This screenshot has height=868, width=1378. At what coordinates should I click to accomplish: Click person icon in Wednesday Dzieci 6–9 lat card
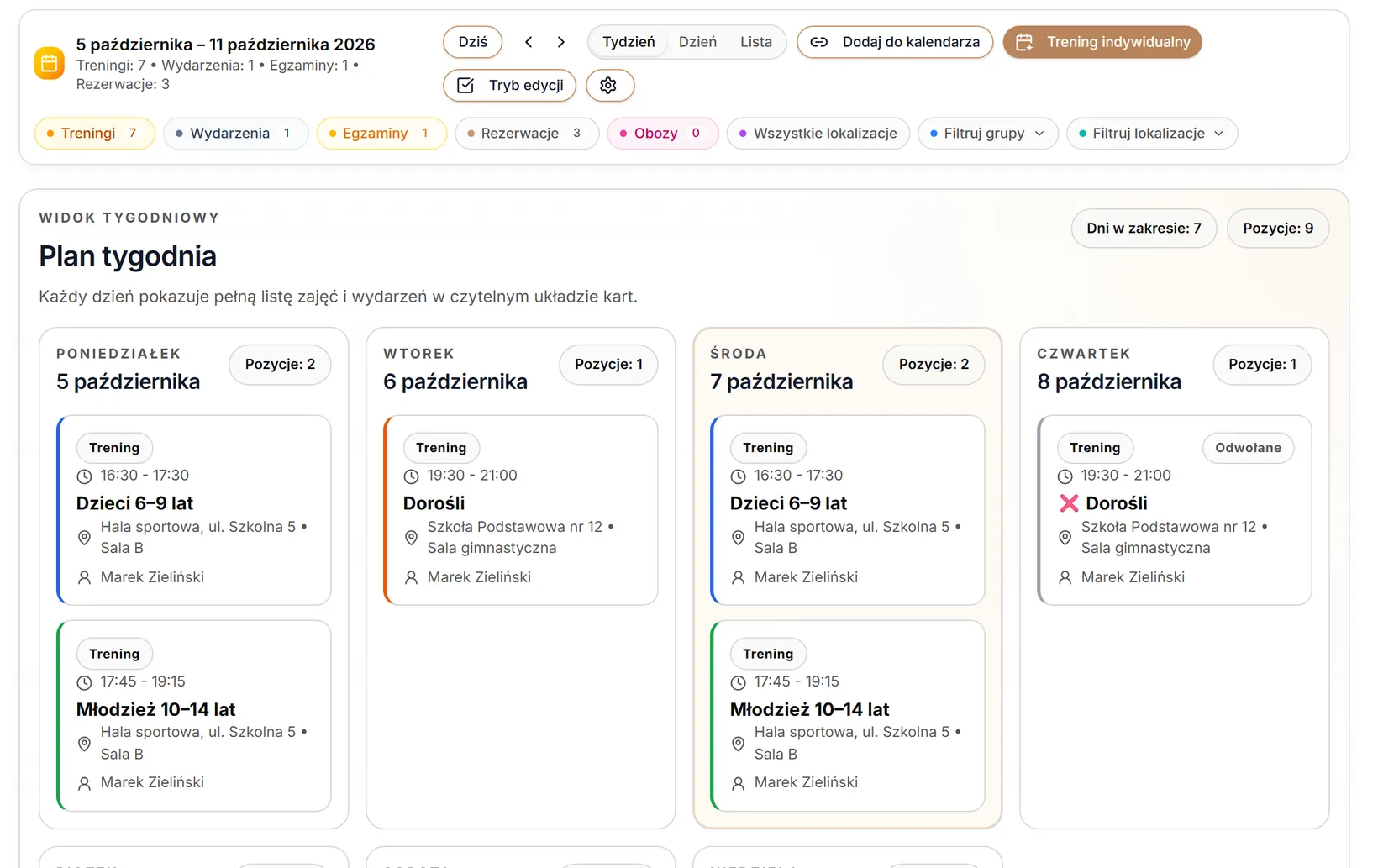(x=738, y=577)
